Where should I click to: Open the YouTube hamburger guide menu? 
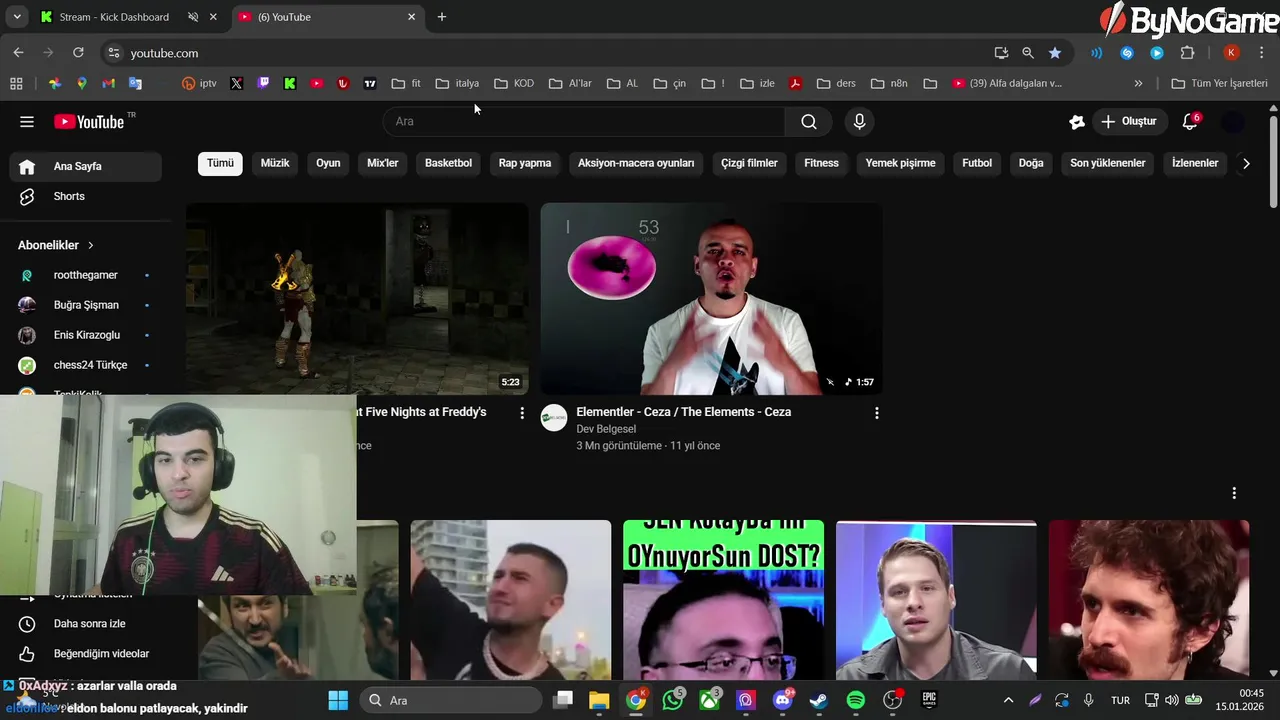pos(27,122)
